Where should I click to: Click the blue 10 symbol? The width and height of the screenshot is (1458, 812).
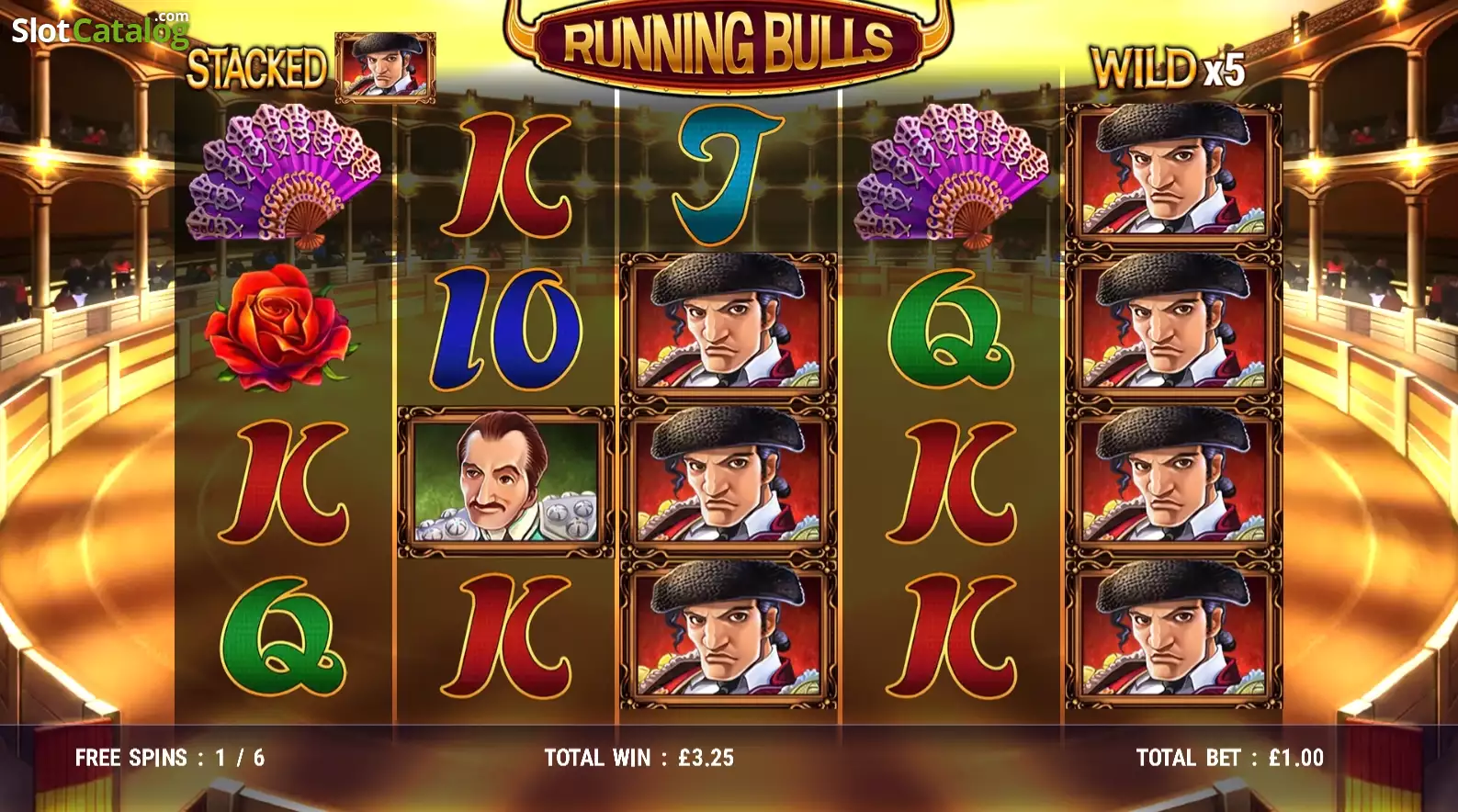click(x=506, y=329)
